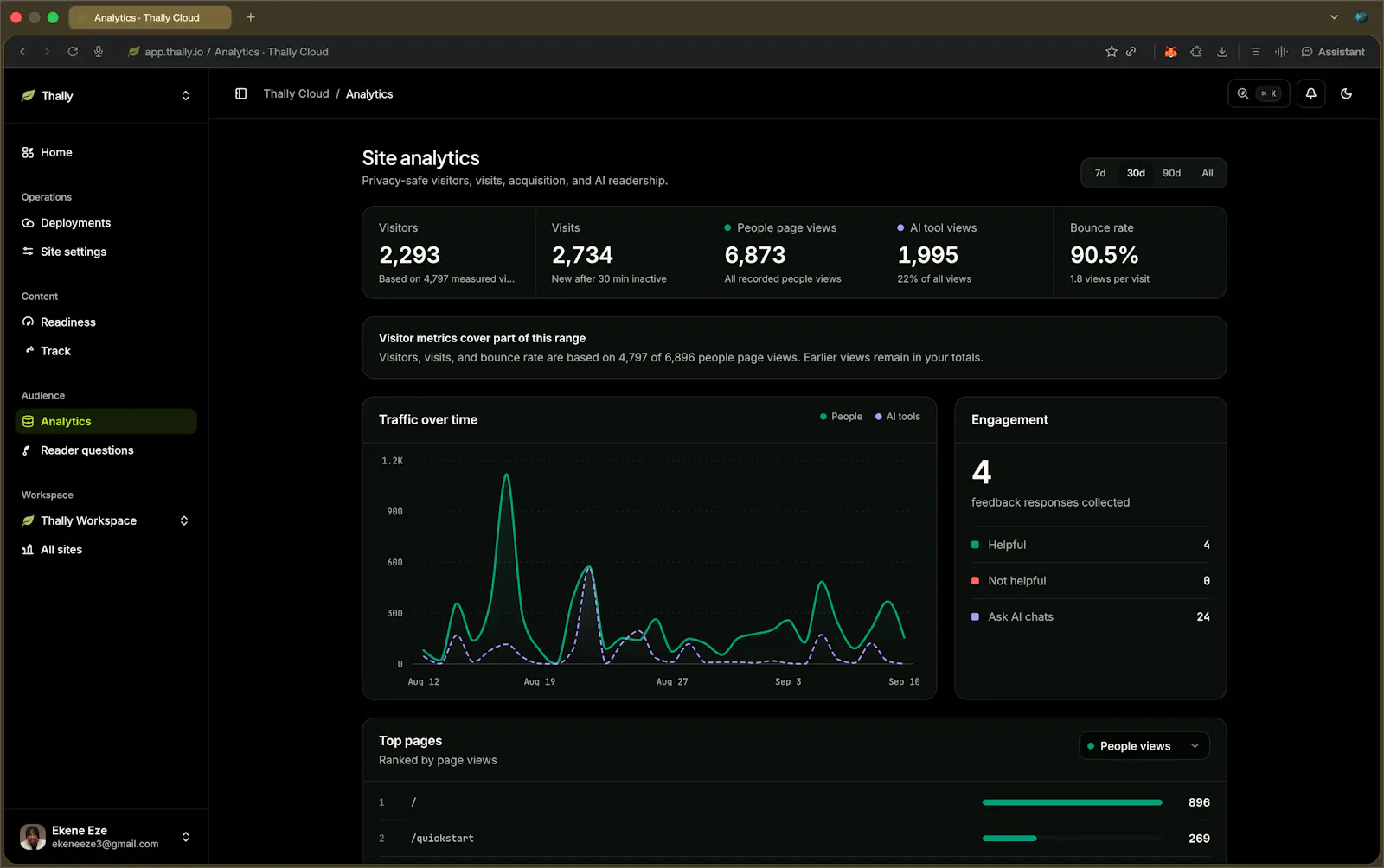Go back using the browser back arrow
The width and height of the screenshot is (1384, 868).
(22, 52)
